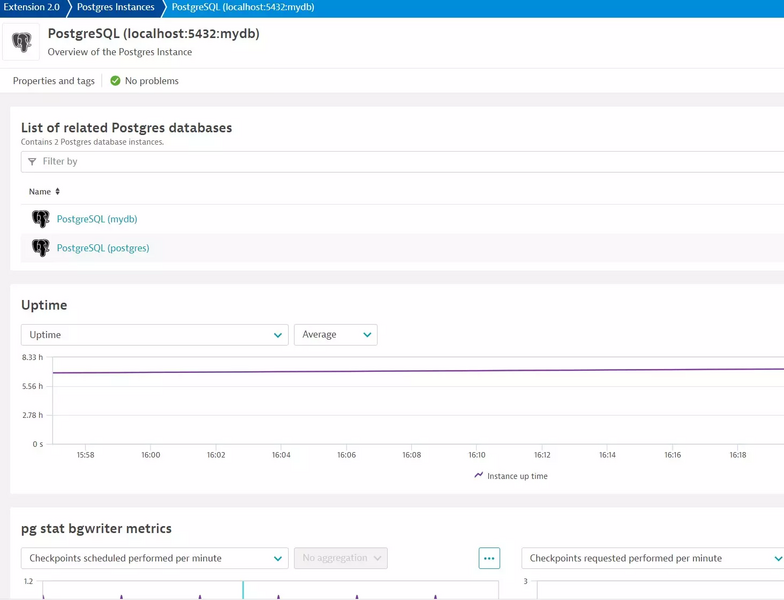Image resolution: width=784 pixels, height=600 pixels.
Task: Expand the Average aggregation dropdown
Action: click(x=336, y=335)
